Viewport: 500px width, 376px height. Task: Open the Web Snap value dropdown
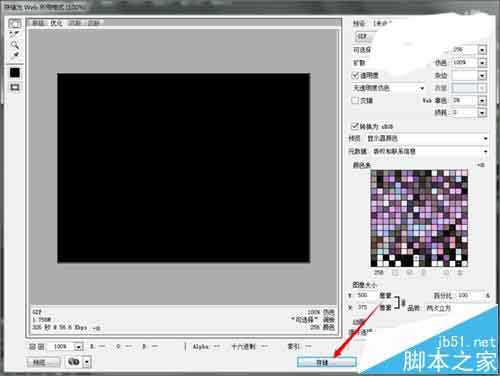pyautogui.click(x=482, y=100)
